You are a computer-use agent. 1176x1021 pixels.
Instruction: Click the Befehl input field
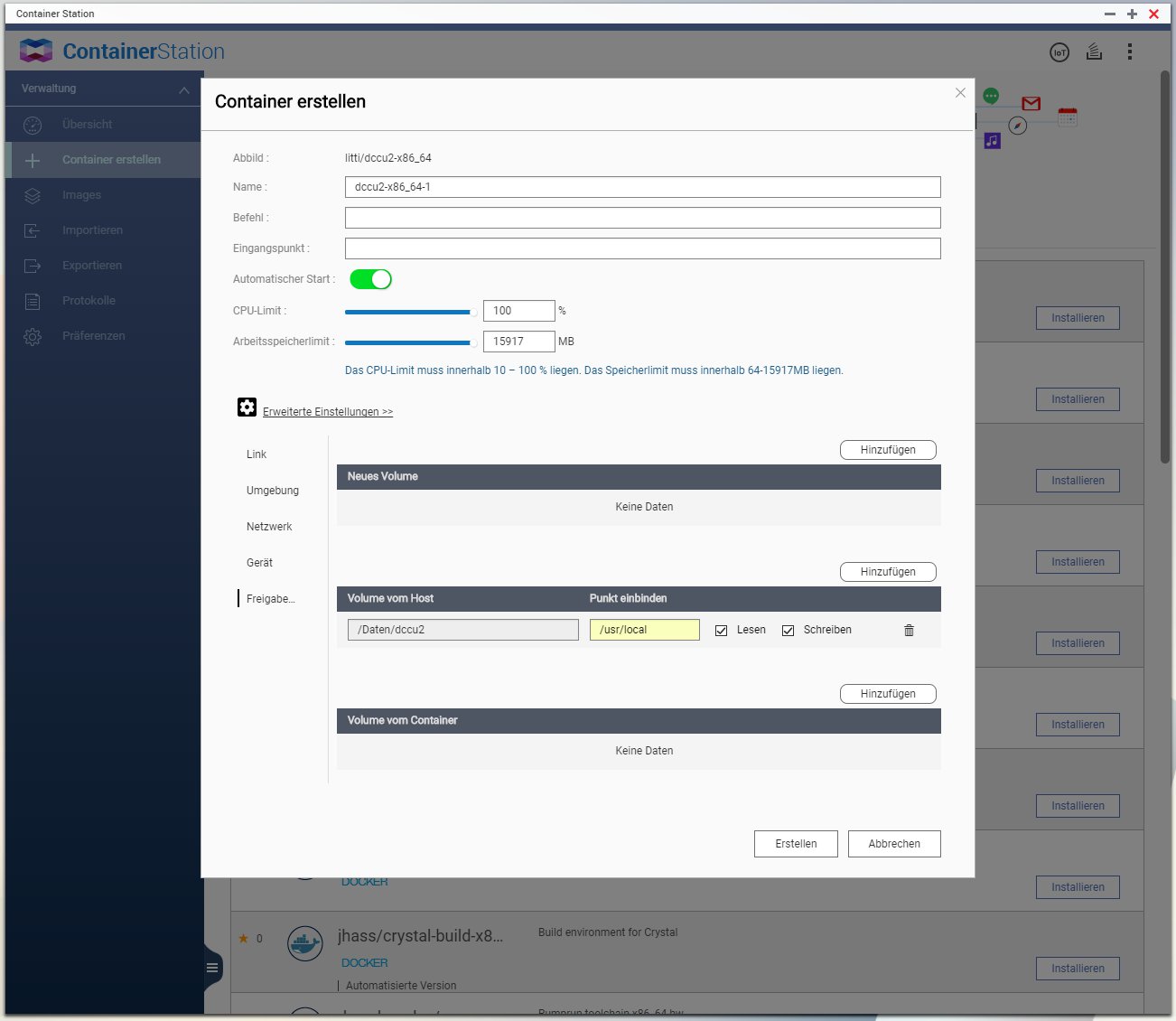(x=643, y=218)
